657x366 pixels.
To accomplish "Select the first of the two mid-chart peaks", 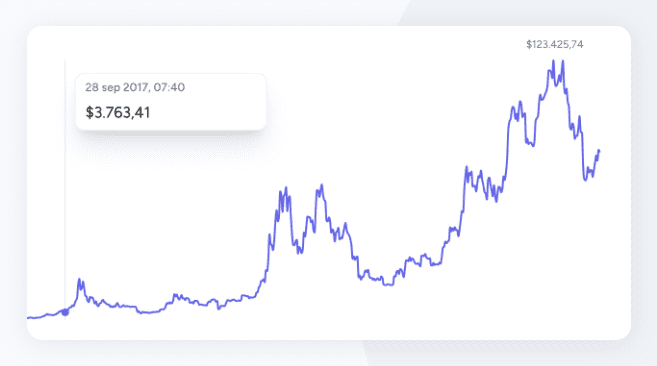I will (x=285, y=189).
